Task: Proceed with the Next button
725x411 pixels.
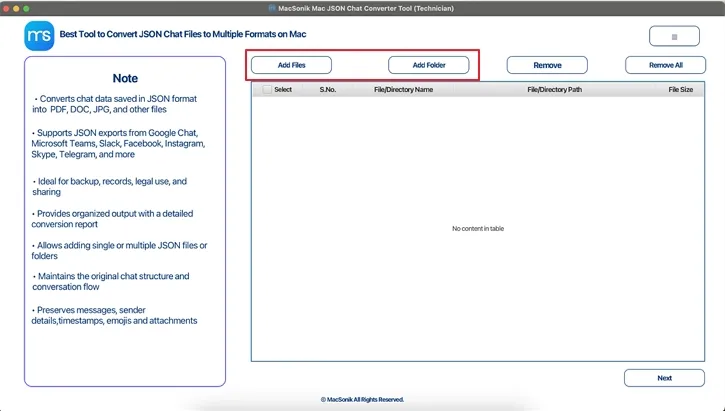Action: click(x=664, y=378)
